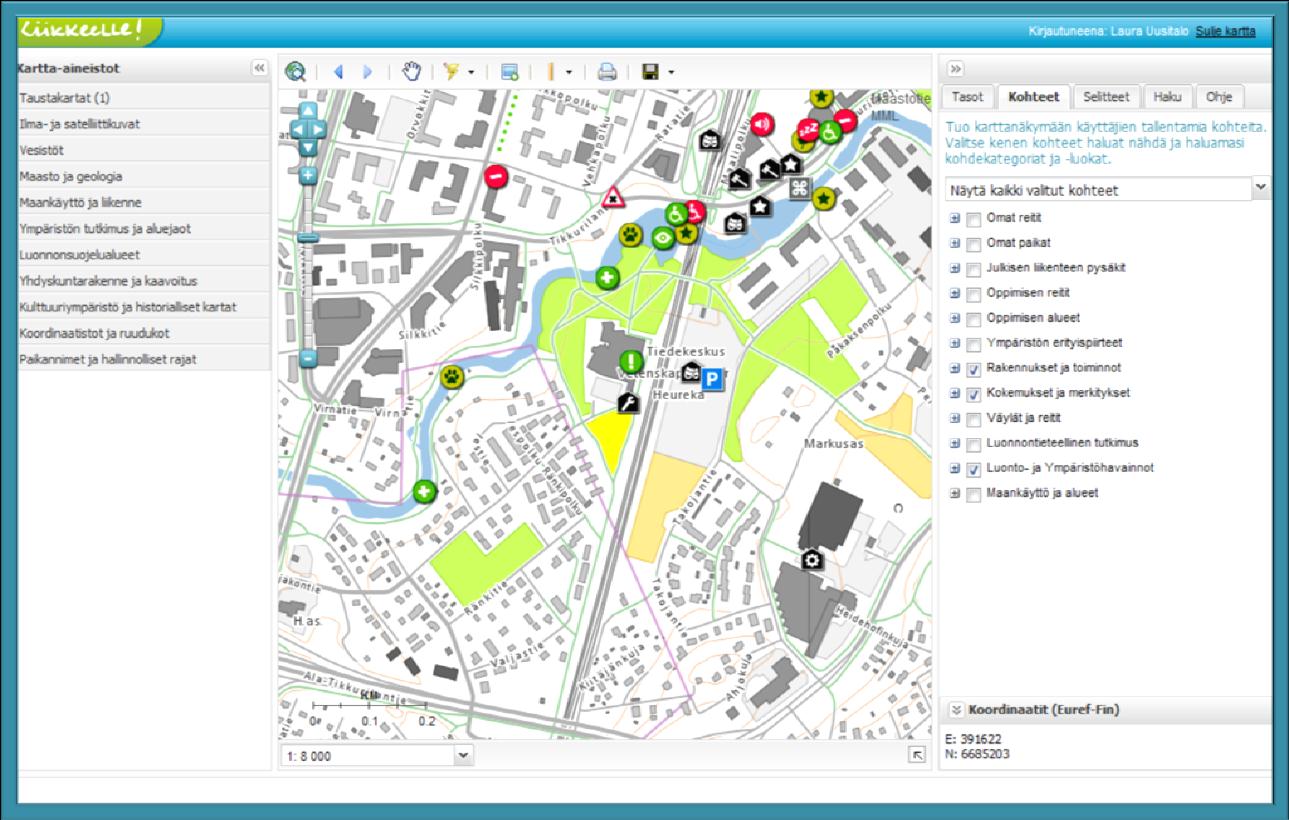Expand the Ympäristön erityispiirteet tree node
Image resolution: width=1289 pixels, height=820 pixels.
coord(954,343)
